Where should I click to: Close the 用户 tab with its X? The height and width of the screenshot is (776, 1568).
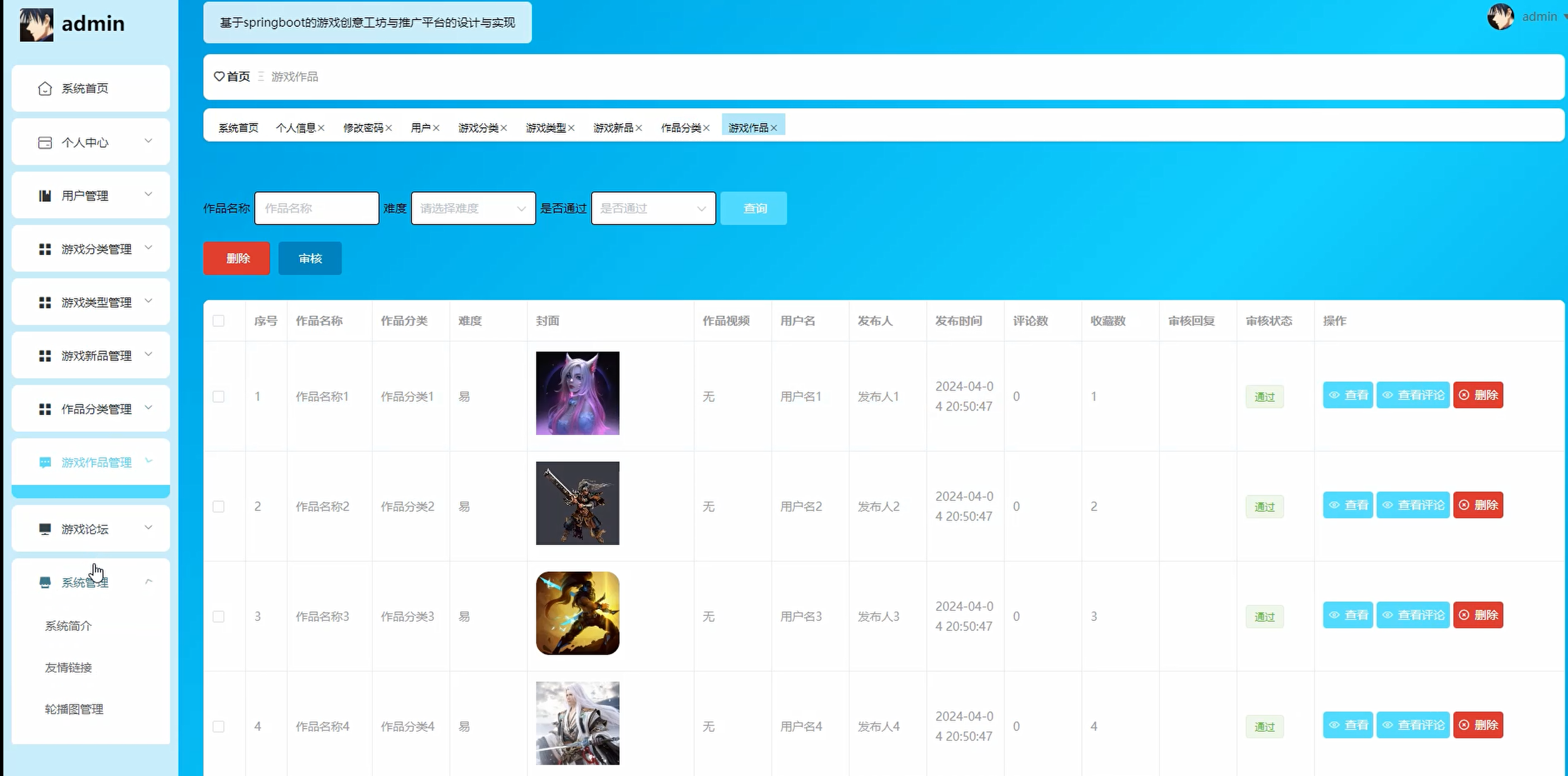[436, 128]
